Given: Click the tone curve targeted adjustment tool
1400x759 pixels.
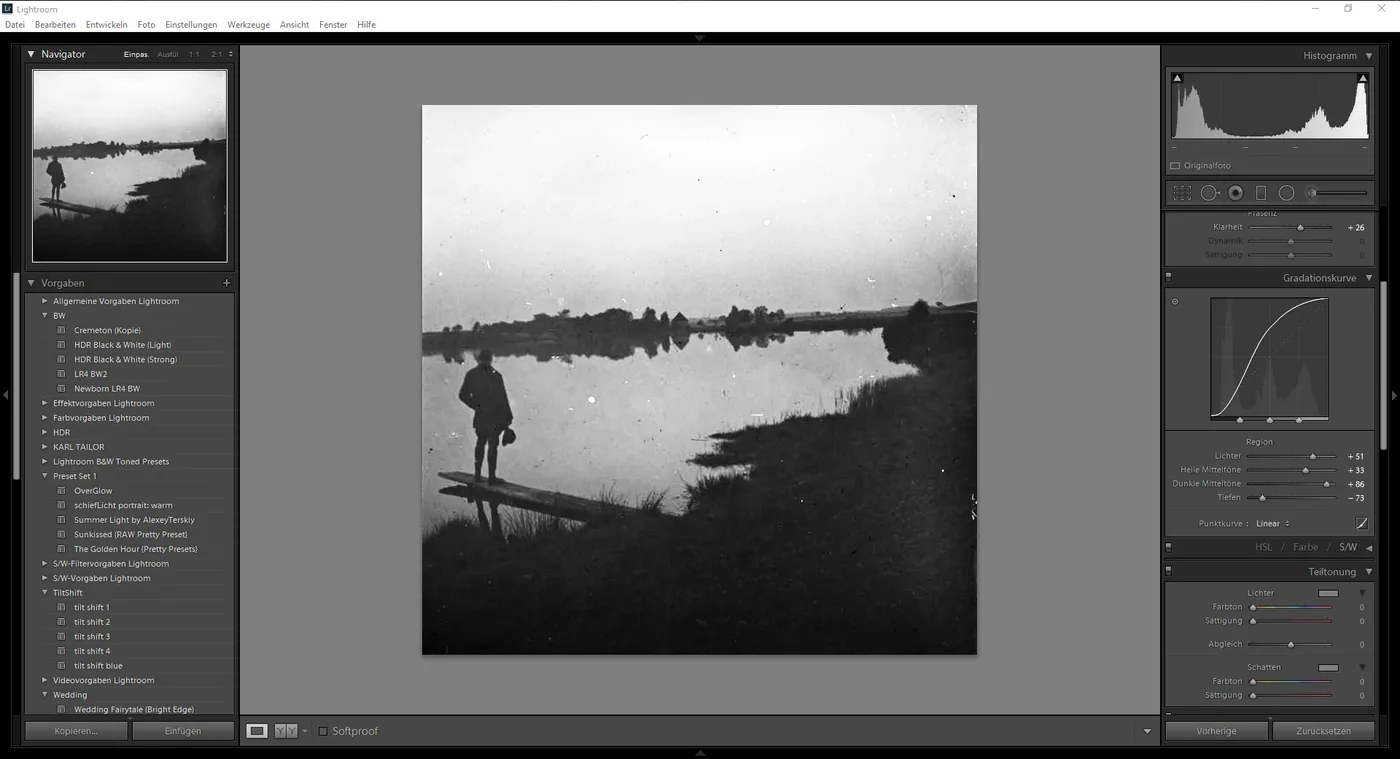Looking at the screenshot, I should click(x=1175, y=301).
